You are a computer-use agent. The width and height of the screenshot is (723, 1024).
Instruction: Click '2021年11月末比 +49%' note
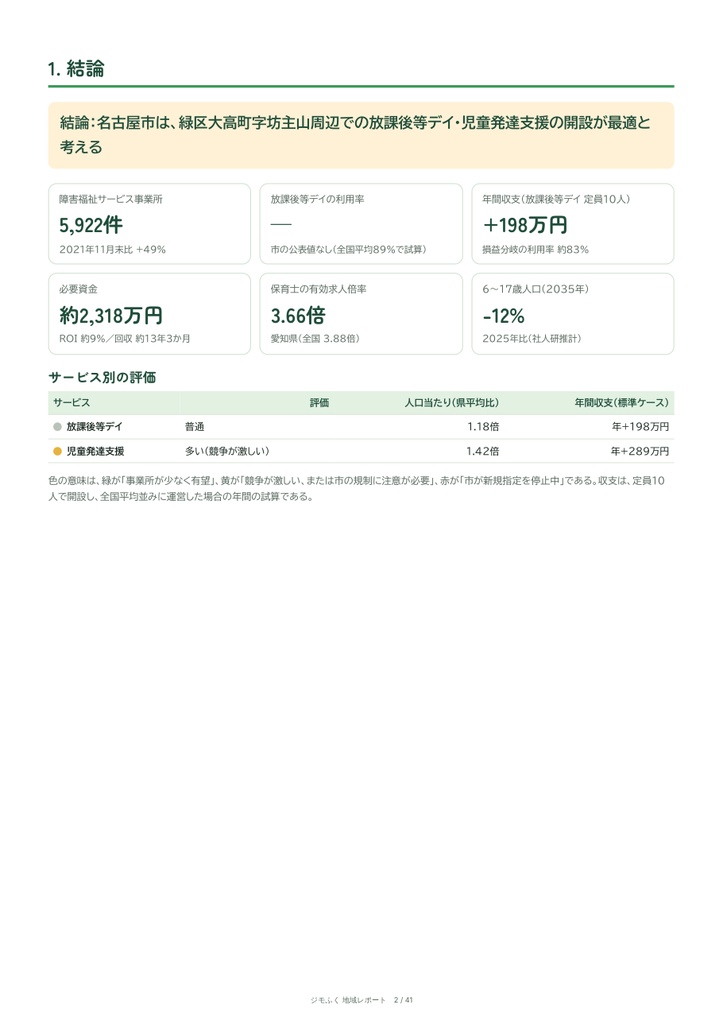[112, 249]
